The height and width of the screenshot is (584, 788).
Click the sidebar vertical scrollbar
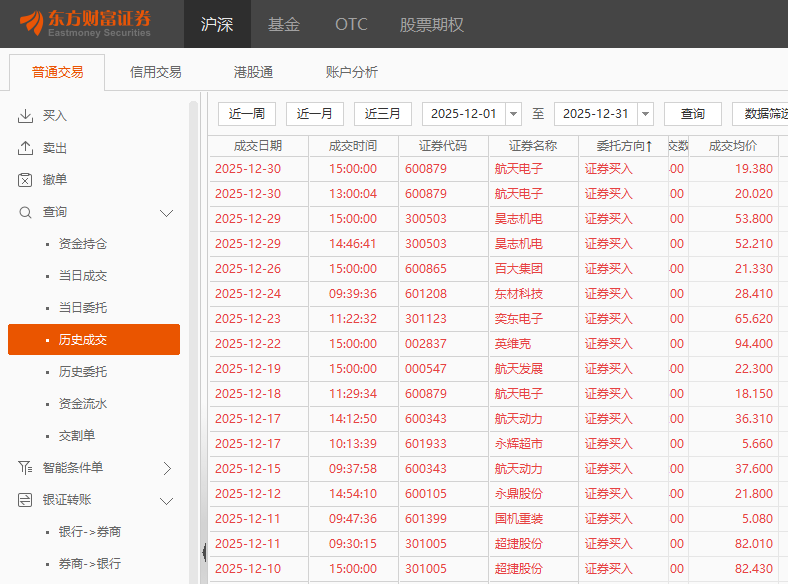coord(193,342)
